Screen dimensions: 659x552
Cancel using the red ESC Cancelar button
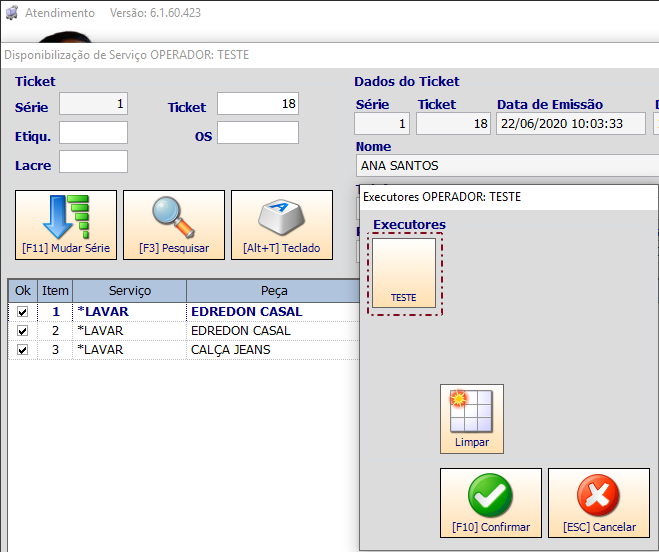pyautogui.click(x=599, y=503)
